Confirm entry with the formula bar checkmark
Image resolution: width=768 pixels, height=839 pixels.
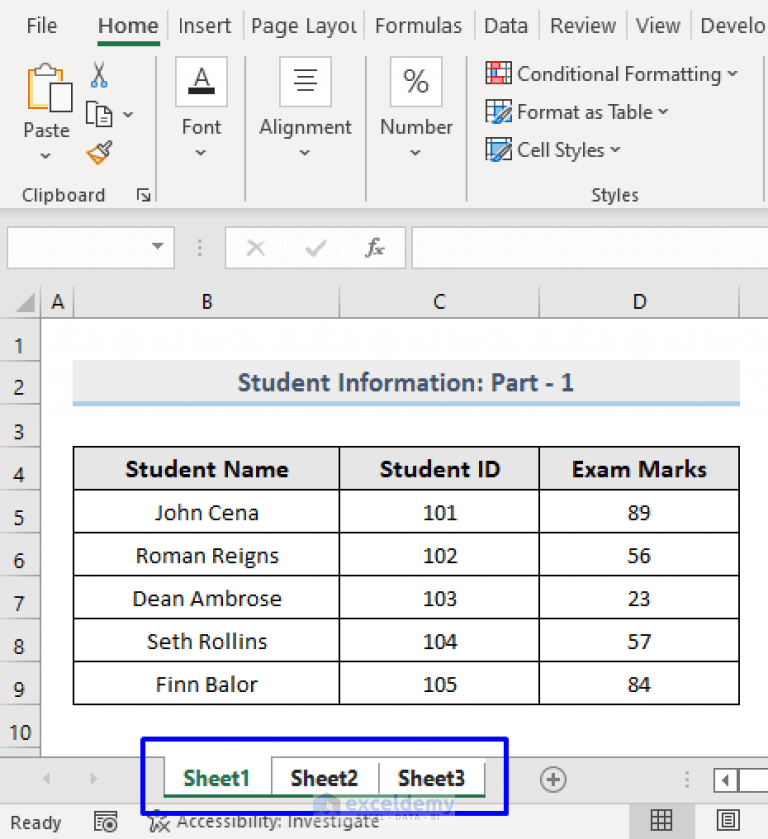coord(318,248)
